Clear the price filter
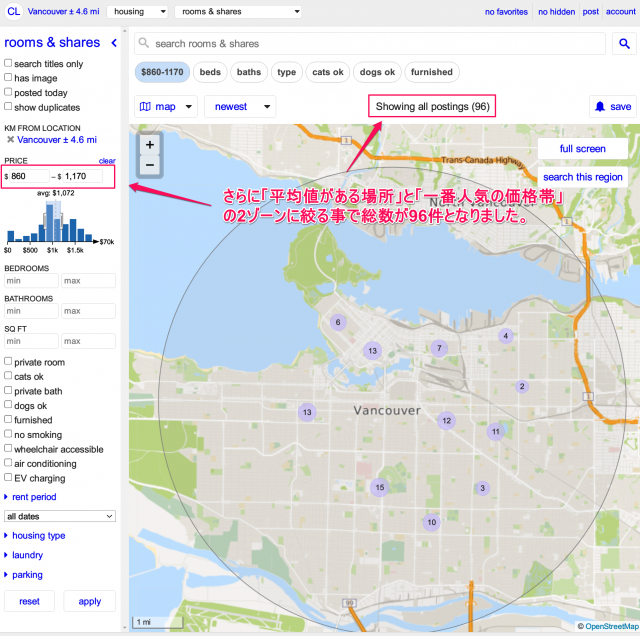This screenshot has width=640, height=636. [x=107, y=161]
